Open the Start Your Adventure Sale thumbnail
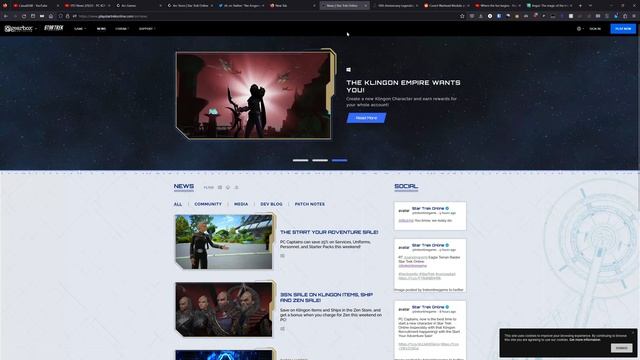640x360 pixels. click(x=224, y=242)
